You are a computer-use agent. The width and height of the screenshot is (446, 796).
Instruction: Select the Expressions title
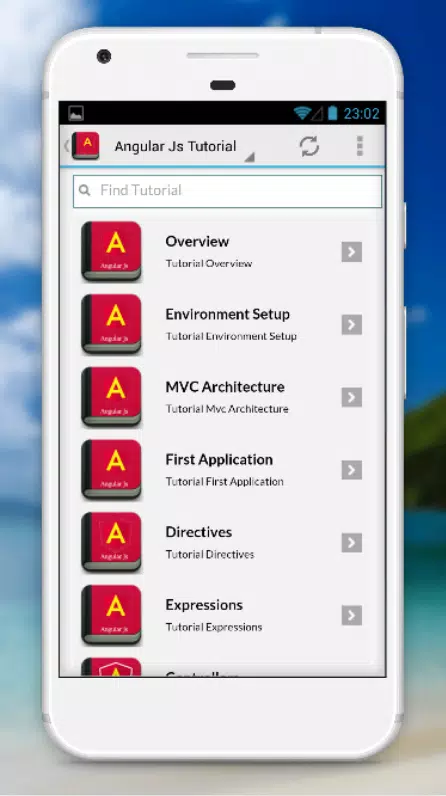[x=204, y=605]
